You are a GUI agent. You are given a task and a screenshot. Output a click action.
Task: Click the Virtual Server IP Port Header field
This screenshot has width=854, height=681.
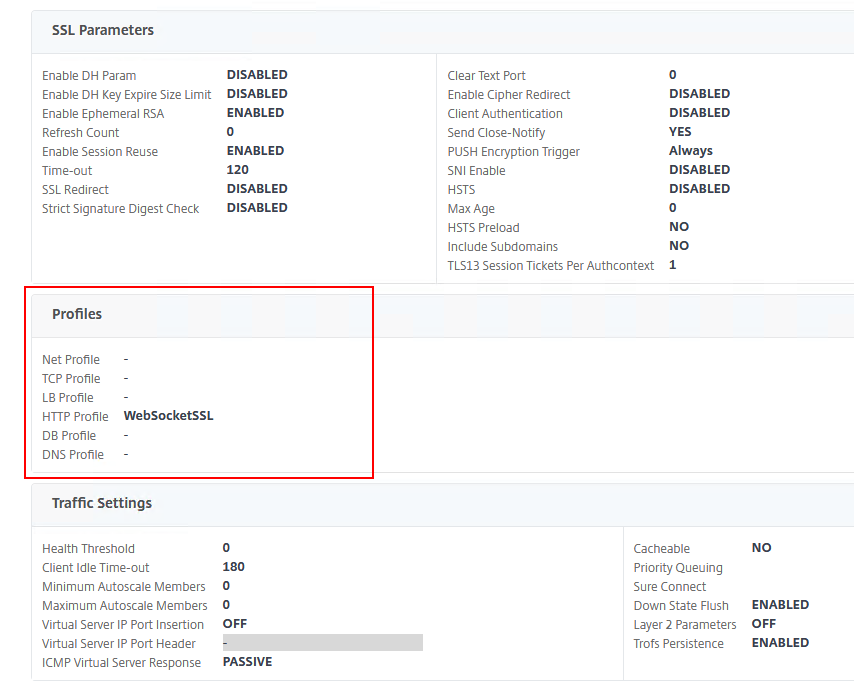click(x=322, y=643)
